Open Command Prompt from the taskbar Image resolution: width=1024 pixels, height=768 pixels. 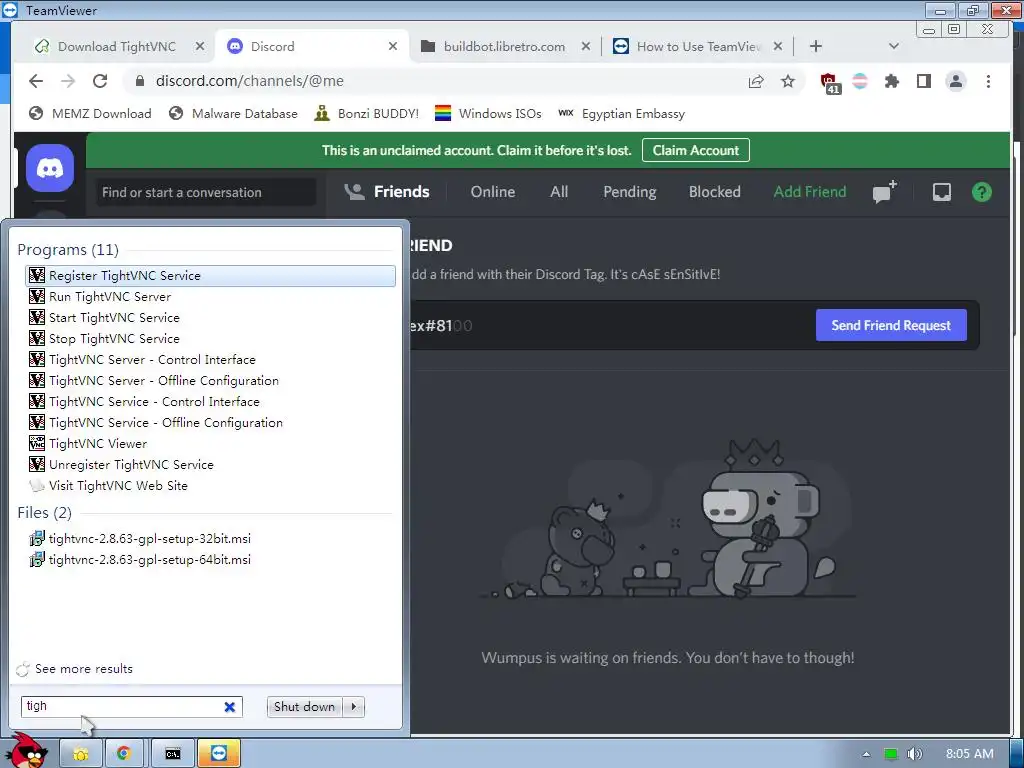[x=172, y=754]
